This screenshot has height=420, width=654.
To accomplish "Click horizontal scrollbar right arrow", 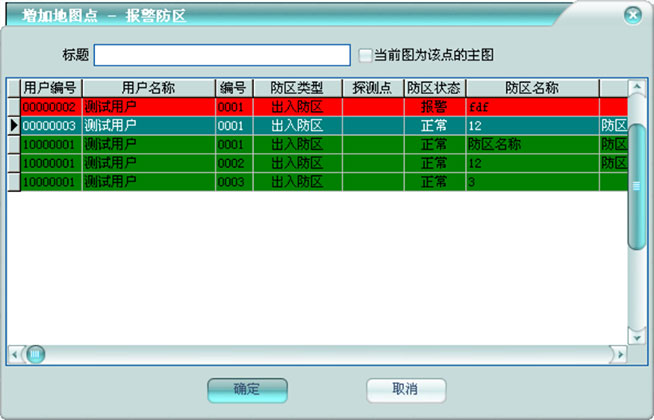I will point(620,354).
